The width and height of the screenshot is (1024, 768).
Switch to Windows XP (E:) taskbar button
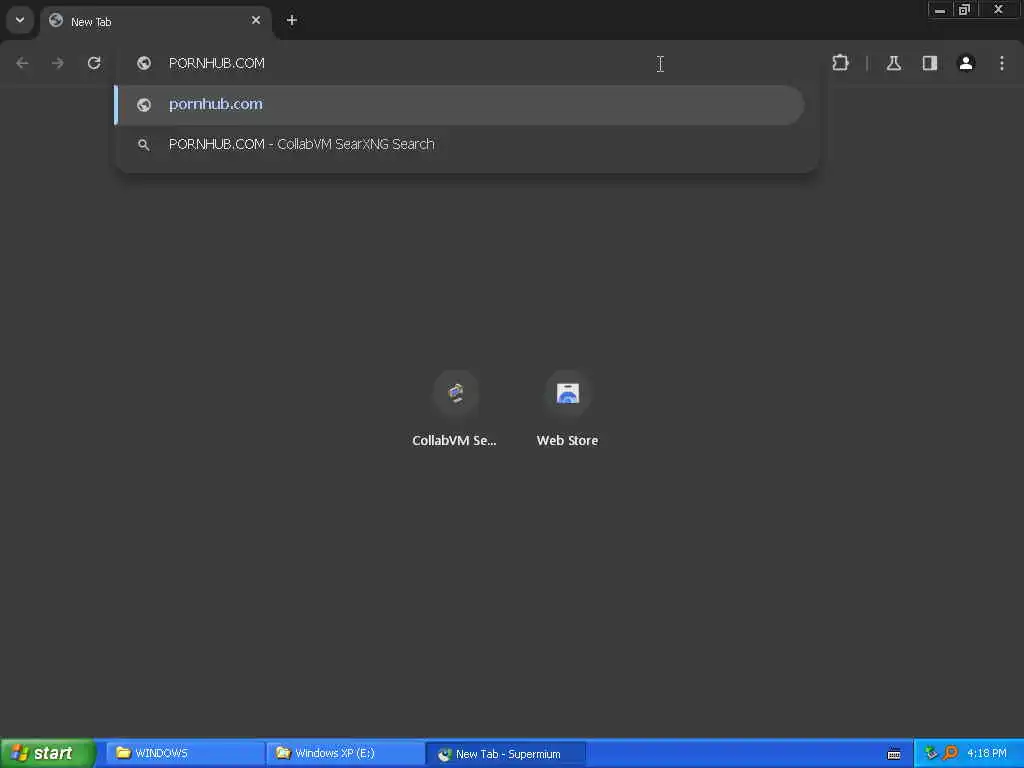click(345, 754)
